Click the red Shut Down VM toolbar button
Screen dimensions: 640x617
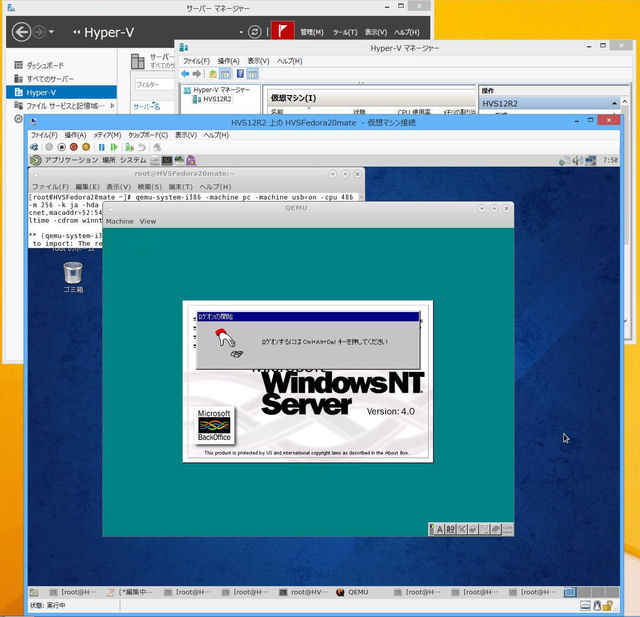[x=73, y=147]
